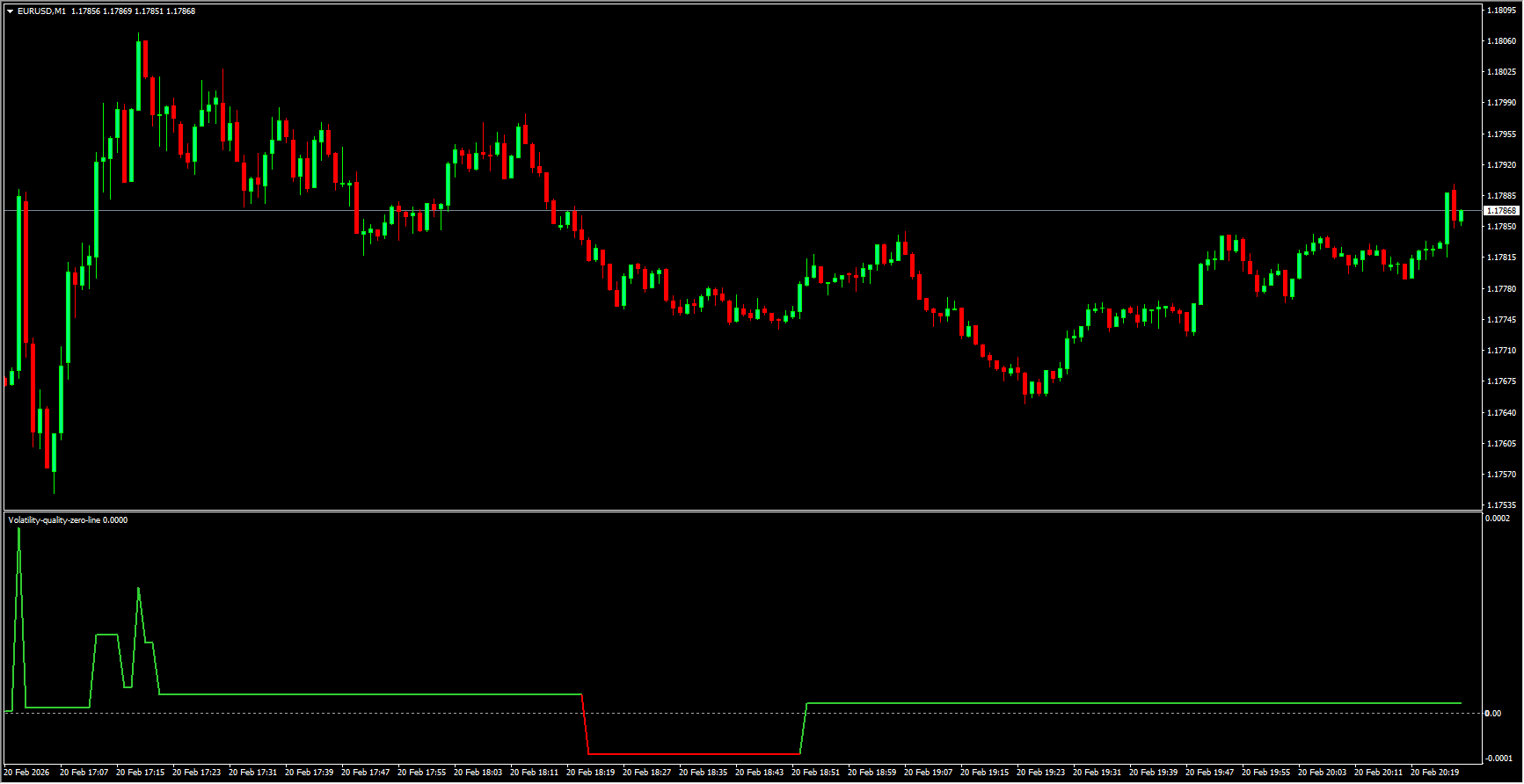
Task: Click the -0.0001 indicator scale label
Action: (1498, 759)
